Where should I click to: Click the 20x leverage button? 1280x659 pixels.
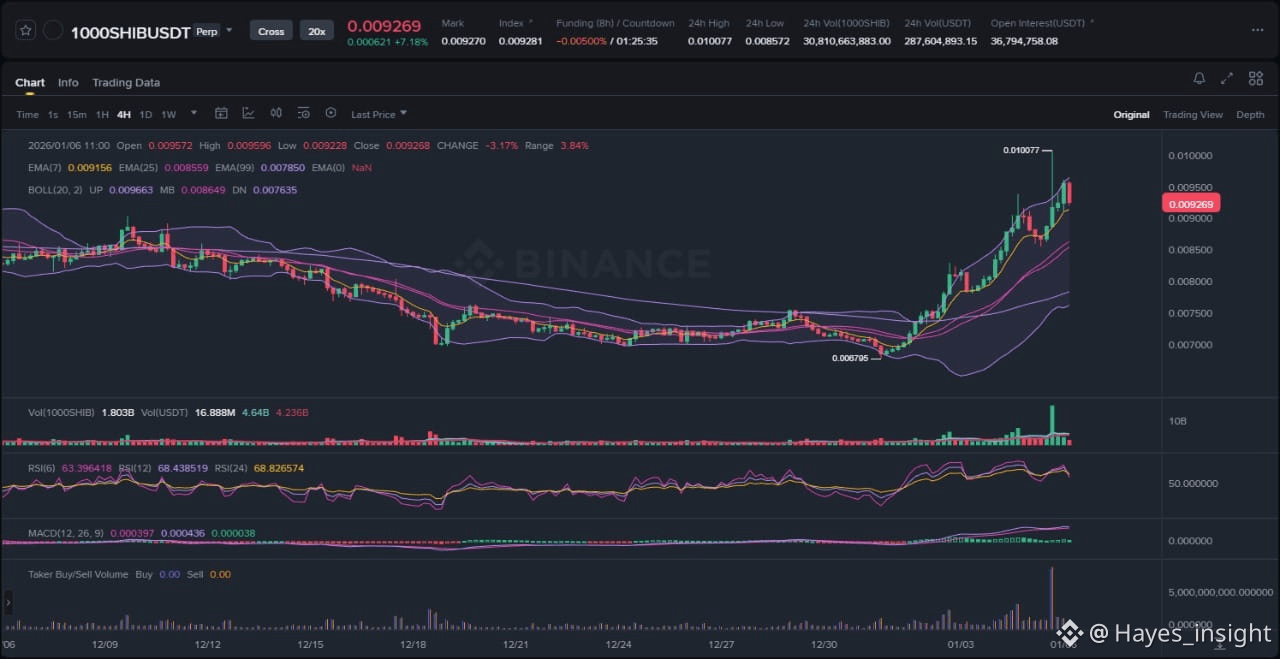click(317, 32)
